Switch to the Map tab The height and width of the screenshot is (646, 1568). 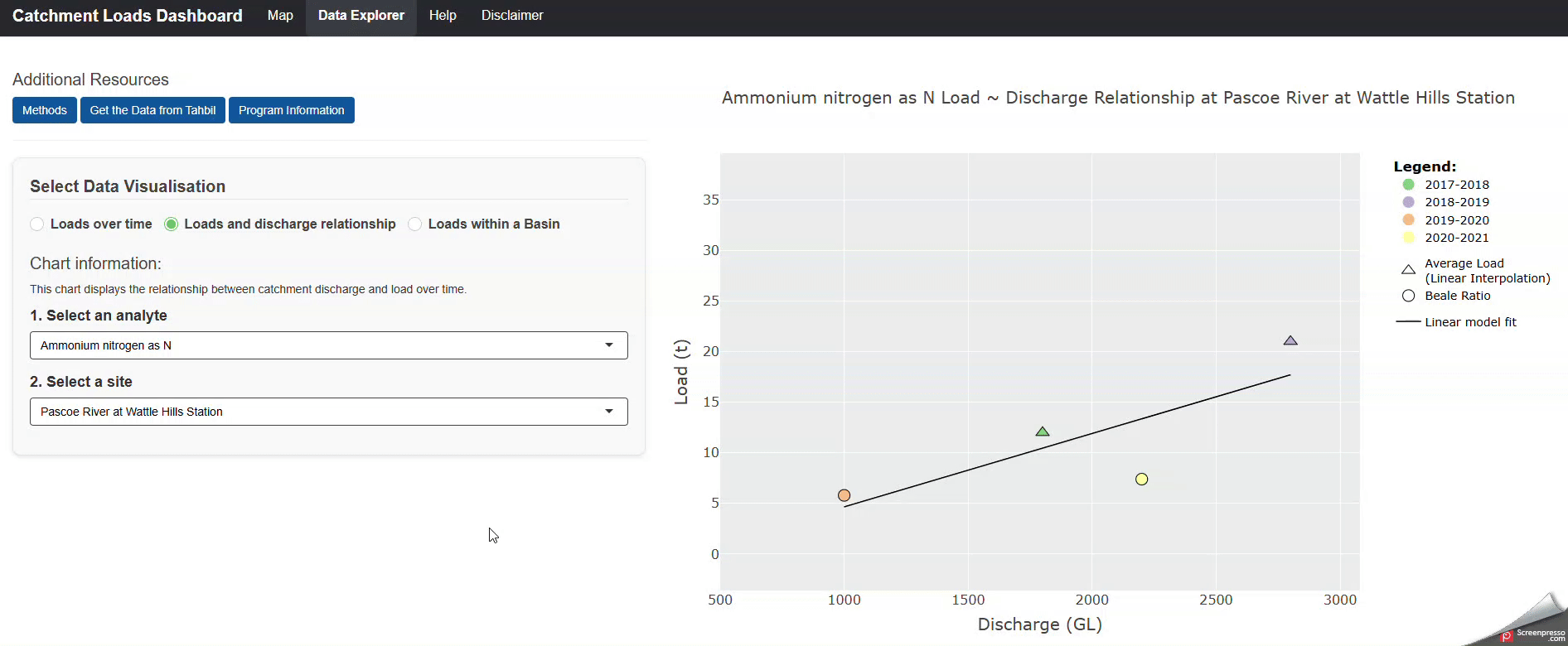tap(280, 16)
